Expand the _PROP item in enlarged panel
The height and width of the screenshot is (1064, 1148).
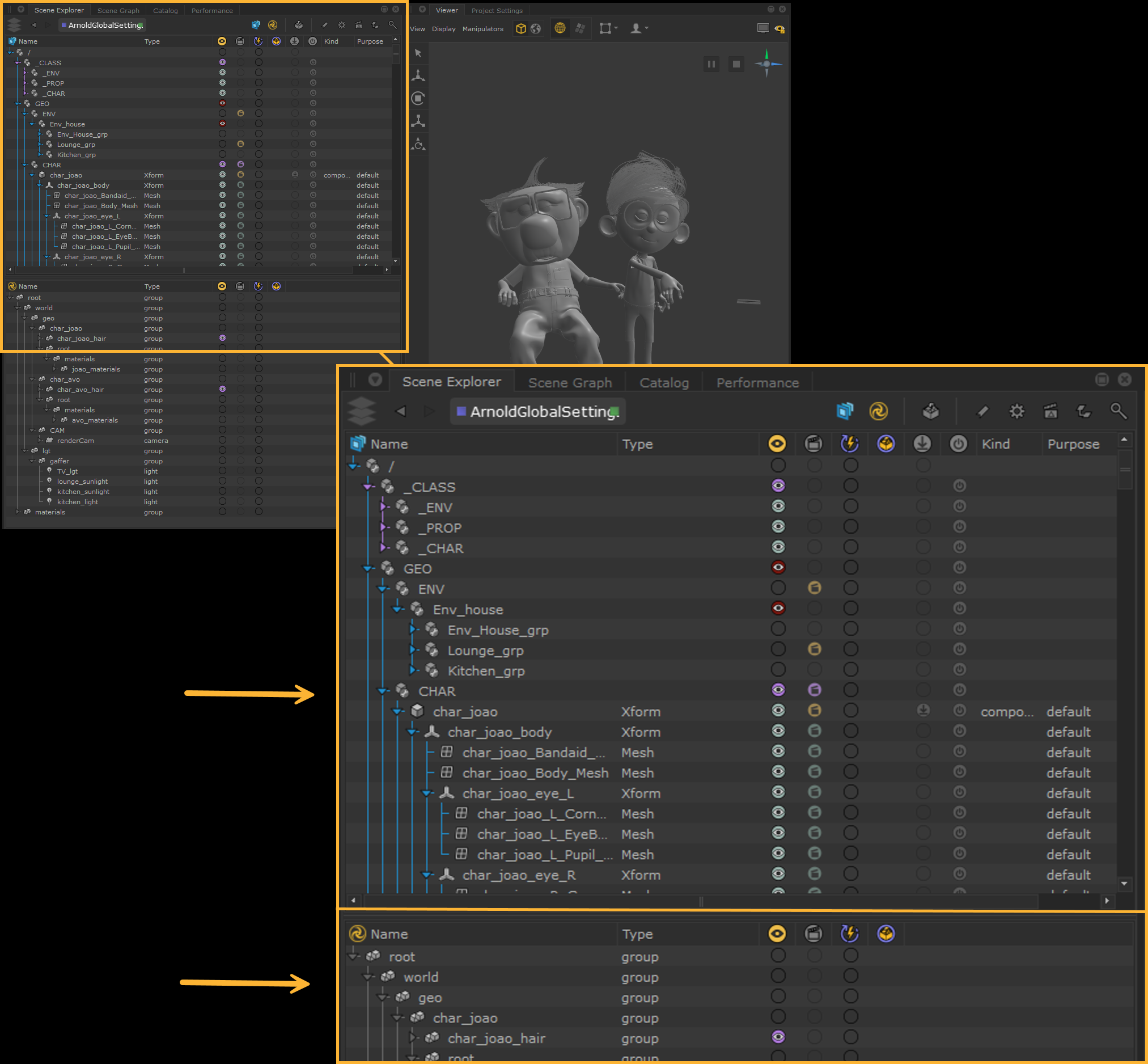[x=384, y=527]
